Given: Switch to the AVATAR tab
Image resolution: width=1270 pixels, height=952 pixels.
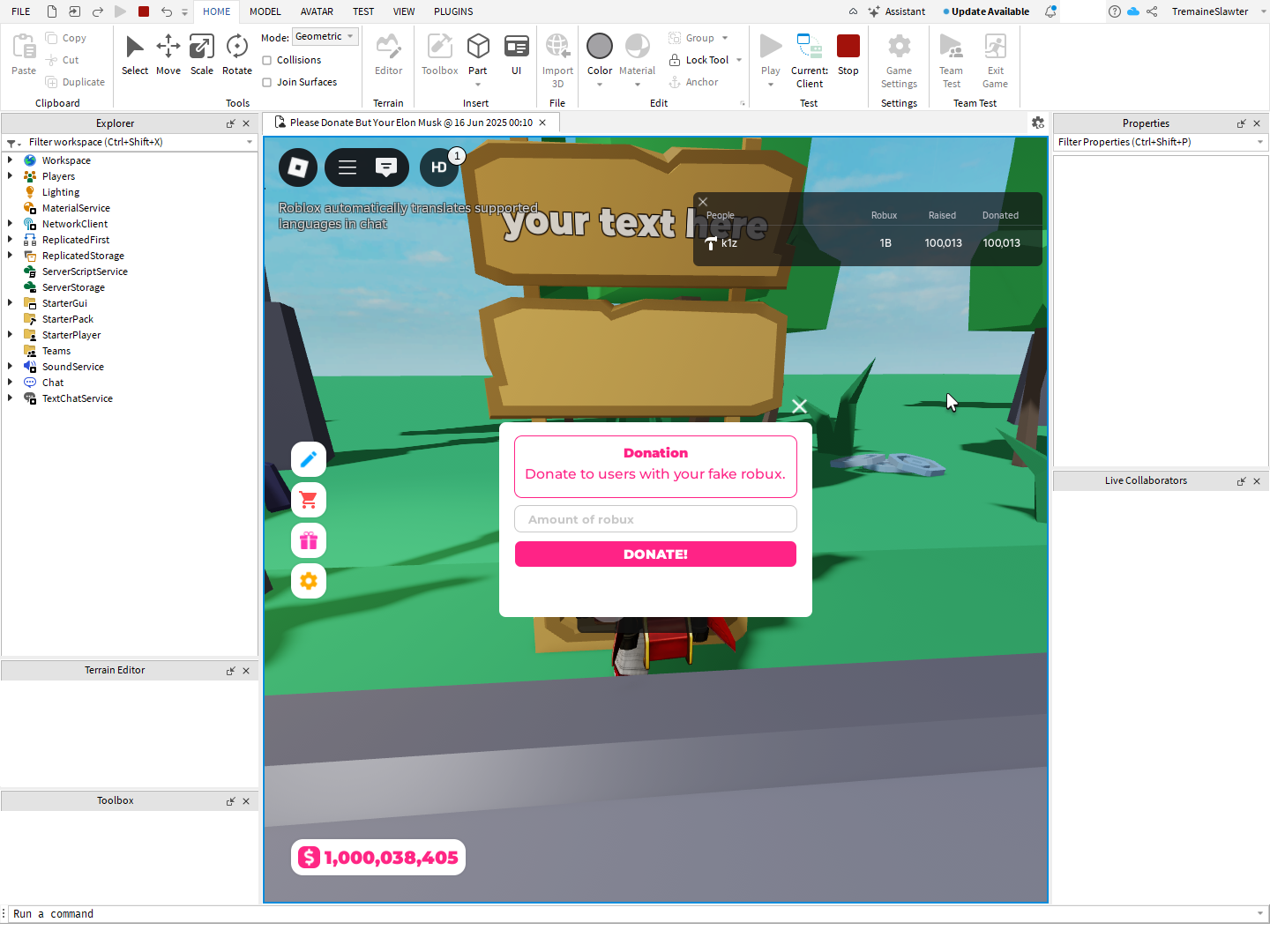Looking at the screenshot, I should point(317,11).
